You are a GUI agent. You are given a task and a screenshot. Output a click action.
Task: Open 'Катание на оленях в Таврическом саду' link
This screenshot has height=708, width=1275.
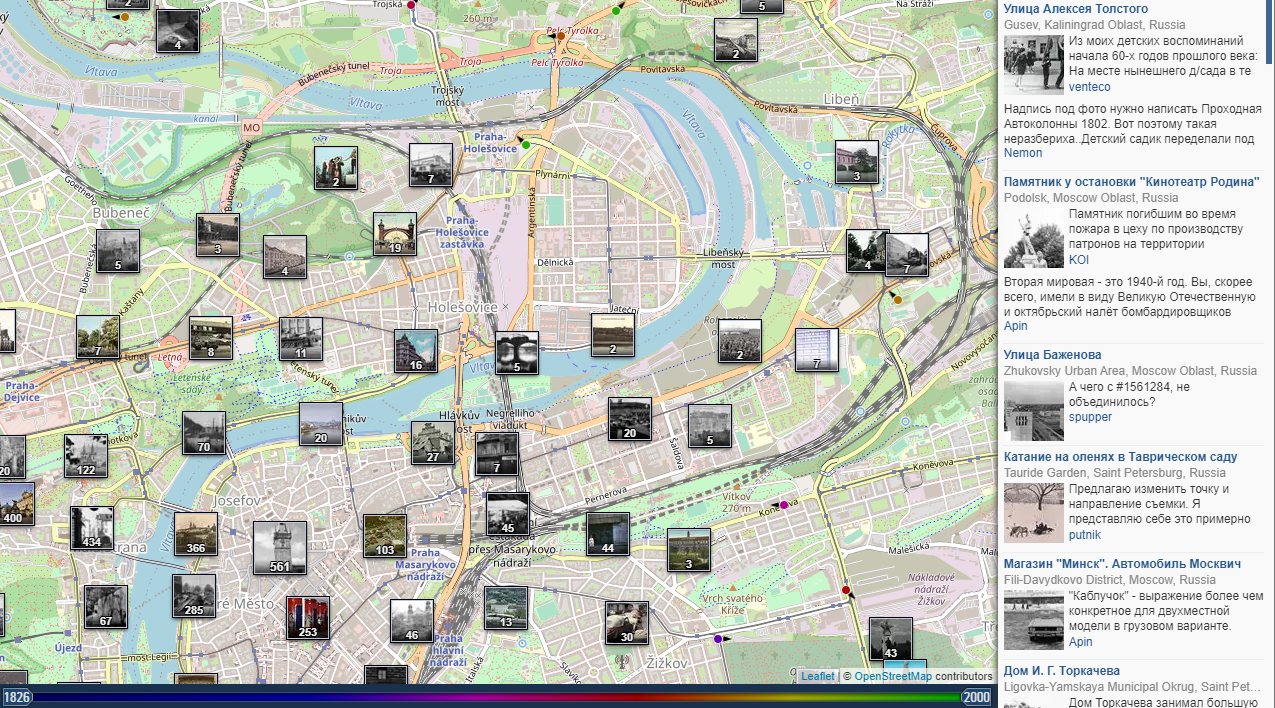click(1121, 457)
